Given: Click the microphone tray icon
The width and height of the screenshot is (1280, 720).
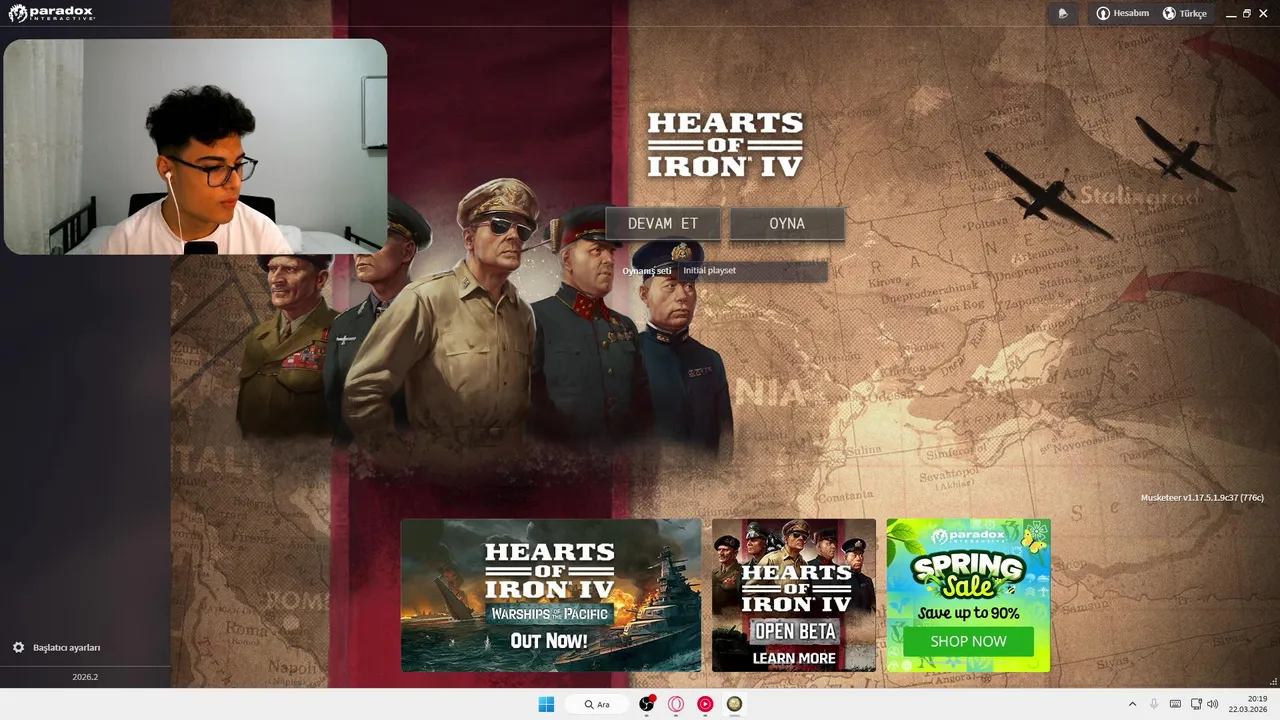Looking at the screenshot, I should (1154, 705).
